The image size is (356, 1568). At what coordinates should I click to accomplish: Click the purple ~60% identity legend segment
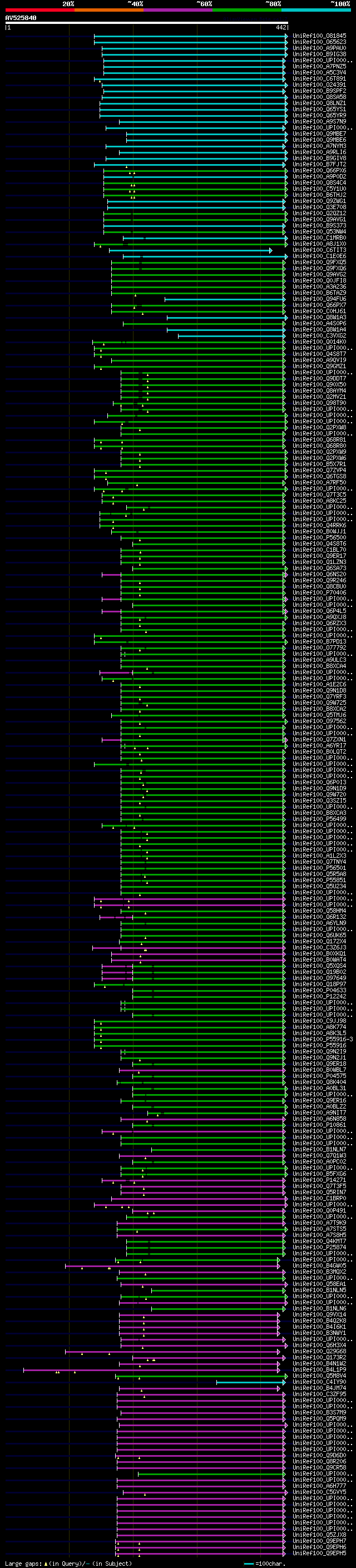(179, 10)
